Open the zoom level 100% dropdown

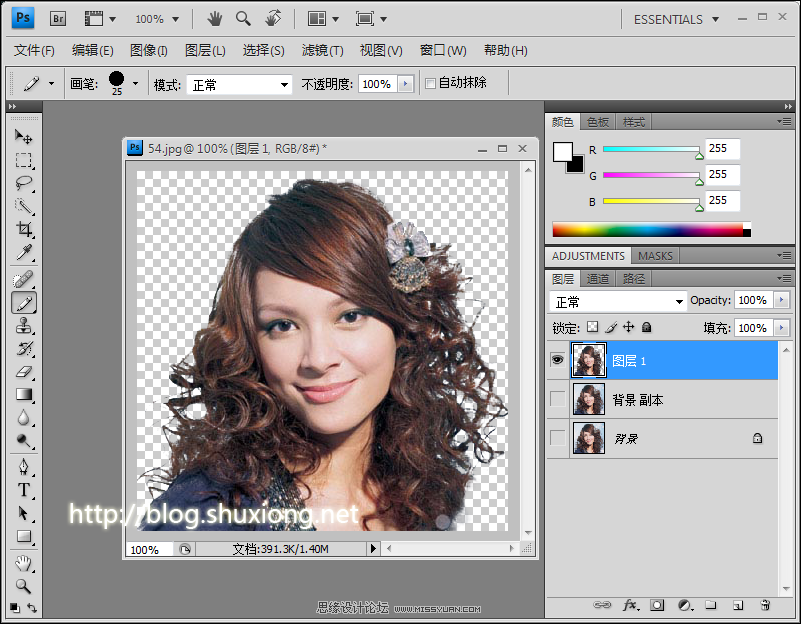pyautogui.click(x=157, y=19)
